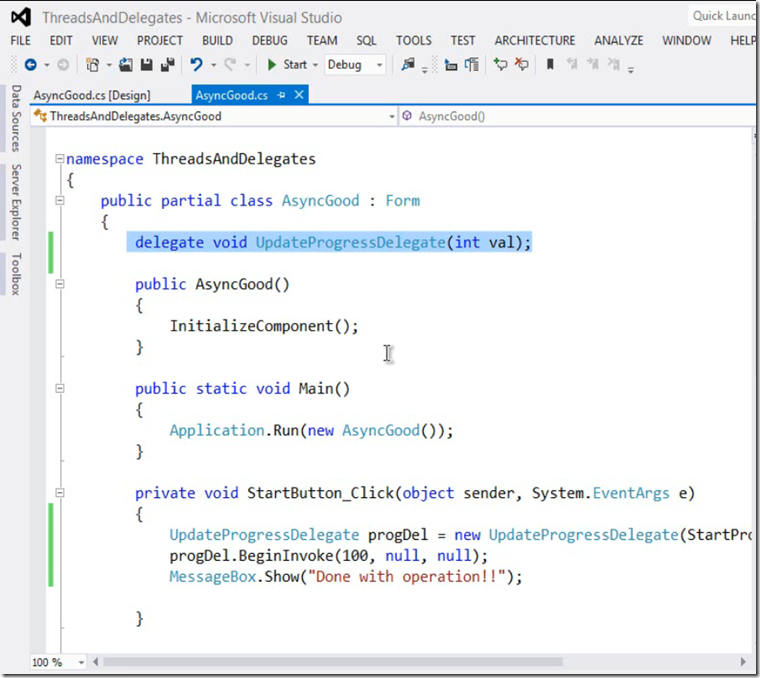This screenshot has width=760, height=678.
Task: Save the current file with disk icon
Action: pos(146,64)
